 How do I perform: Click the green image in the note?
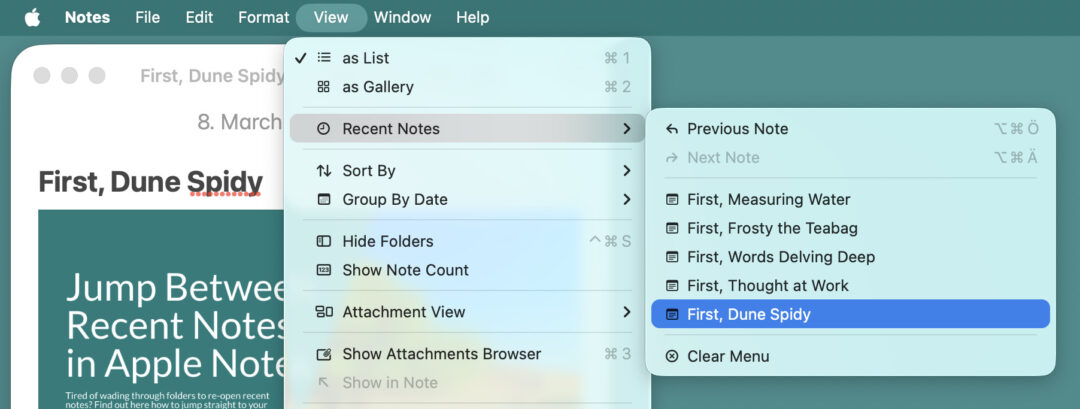[162, 309]
